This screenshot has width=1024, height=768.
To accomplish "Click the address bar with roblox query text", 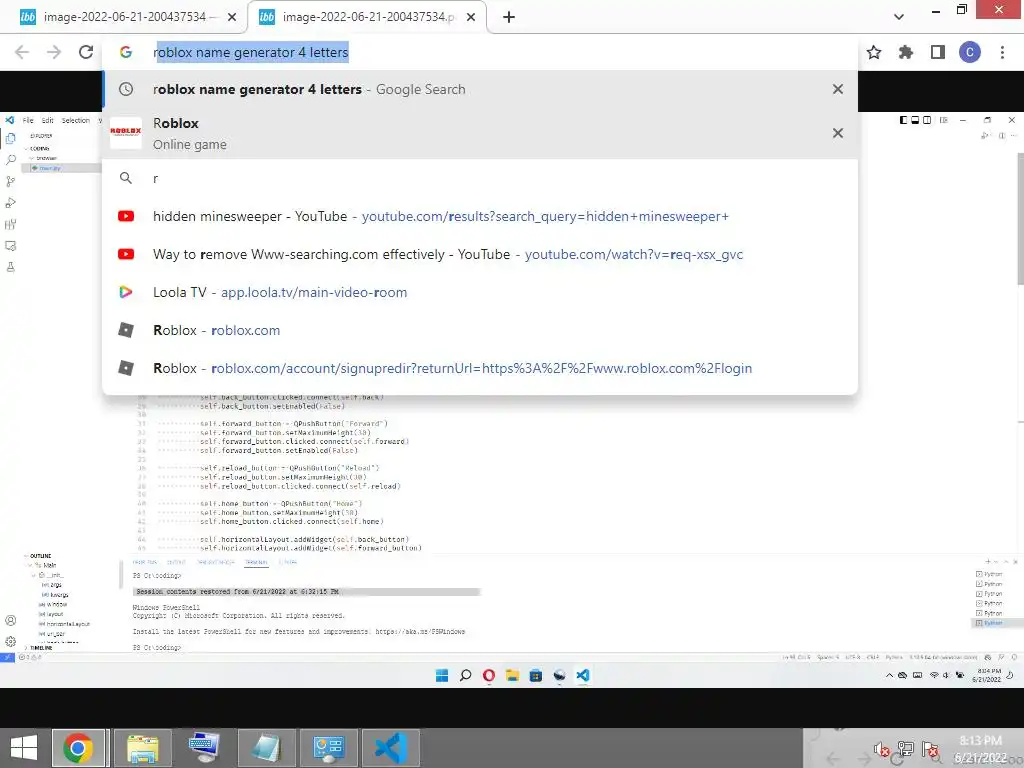I will [x=480, y=52].
